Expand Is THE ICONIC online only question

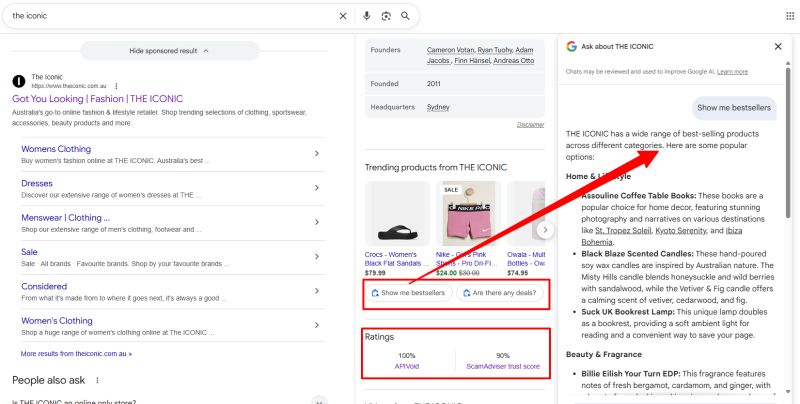(x=319, y=401)
